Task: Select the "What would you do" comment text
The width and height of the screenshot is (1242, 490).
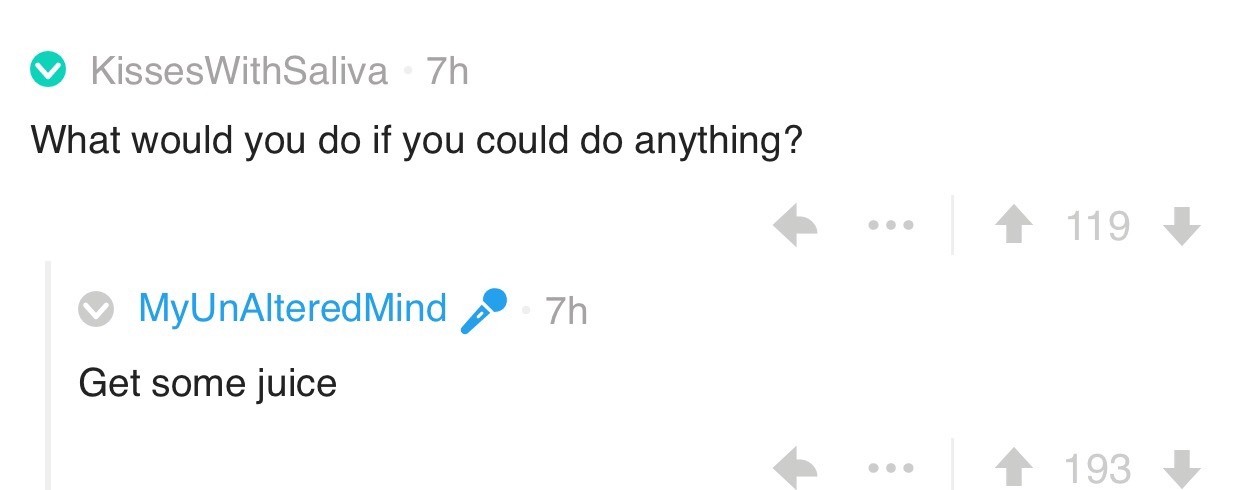Action: click(x=416, y=139)
